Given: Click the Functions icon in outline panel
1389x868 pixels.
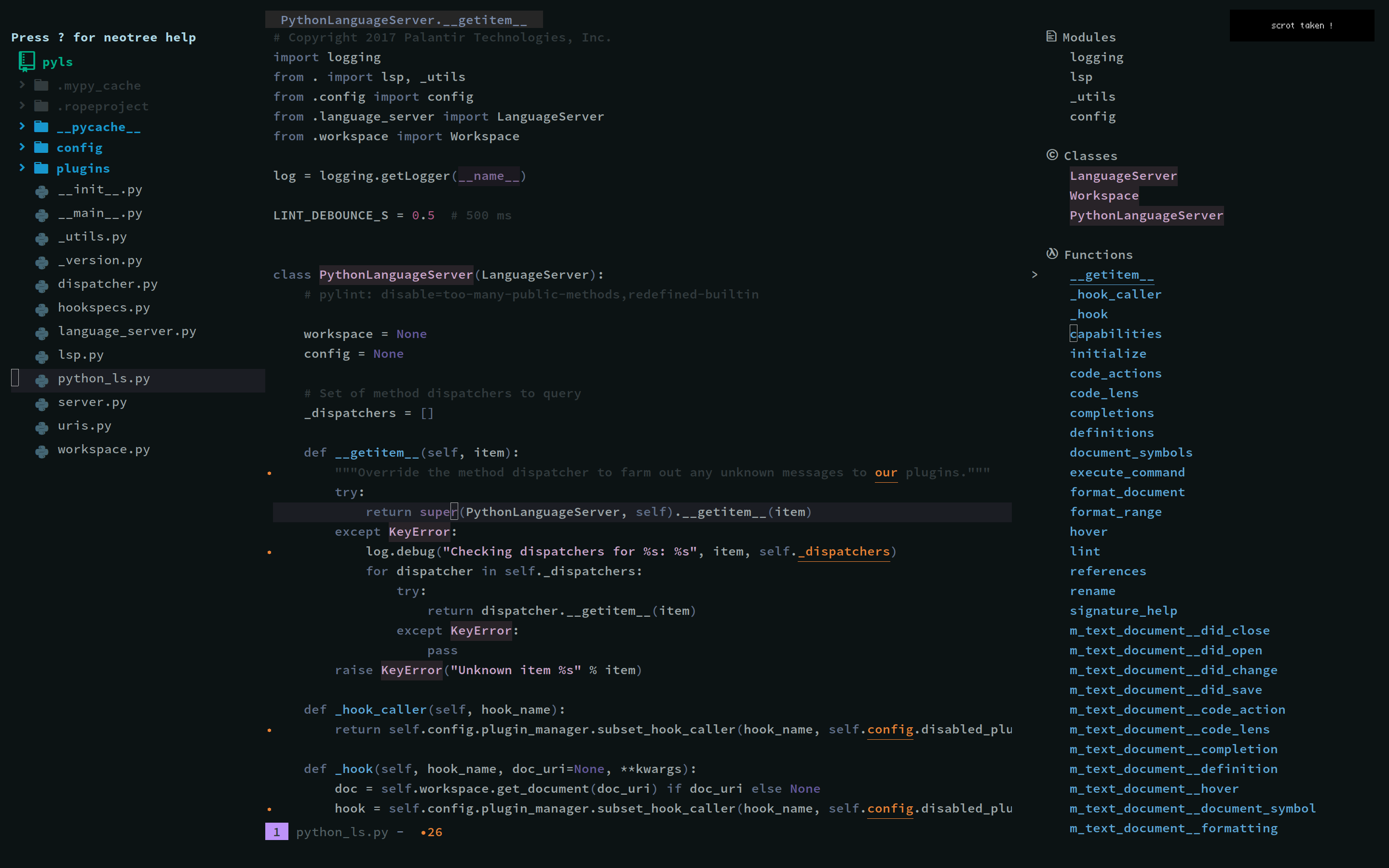Looking at the screenshot, I should point(1052,254).
